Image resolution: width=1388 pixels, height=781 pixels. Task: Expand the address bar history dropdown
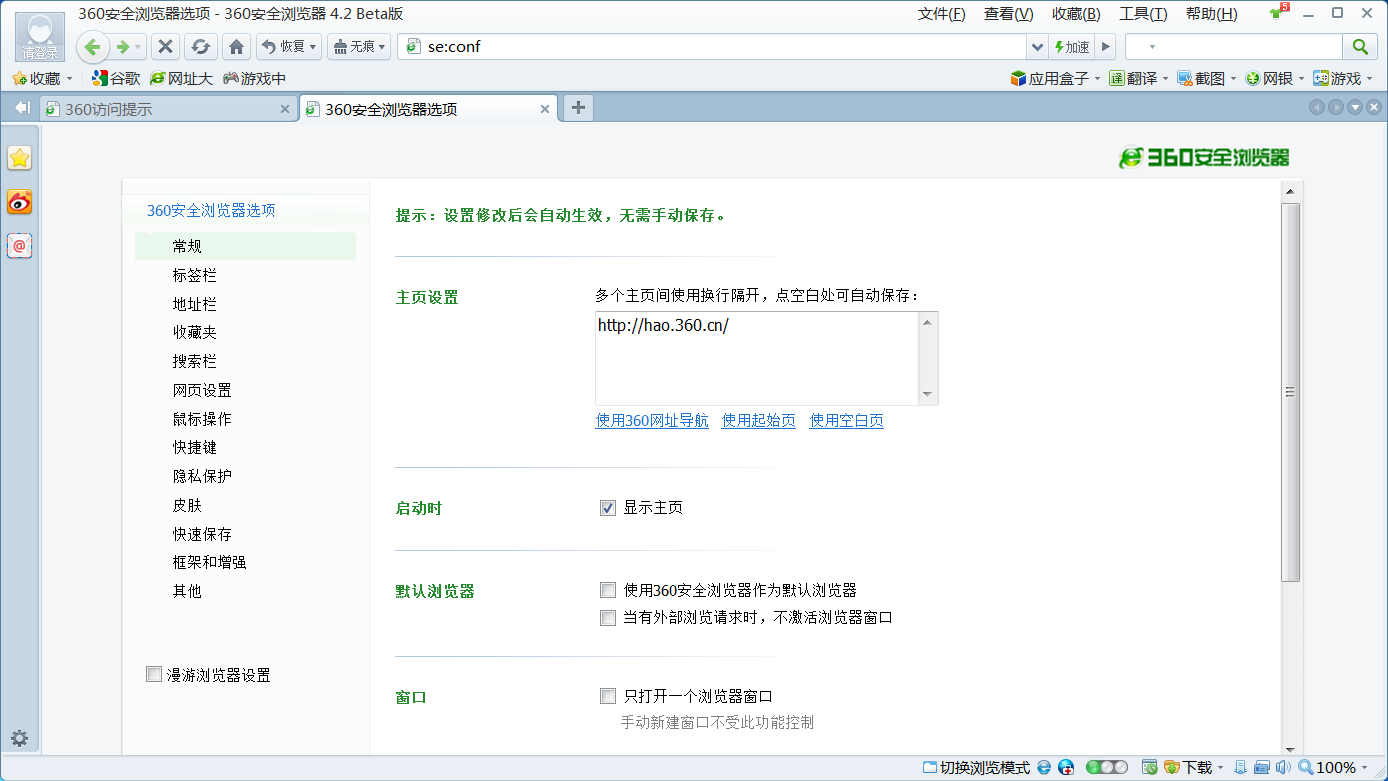(x=1037, y=47)
